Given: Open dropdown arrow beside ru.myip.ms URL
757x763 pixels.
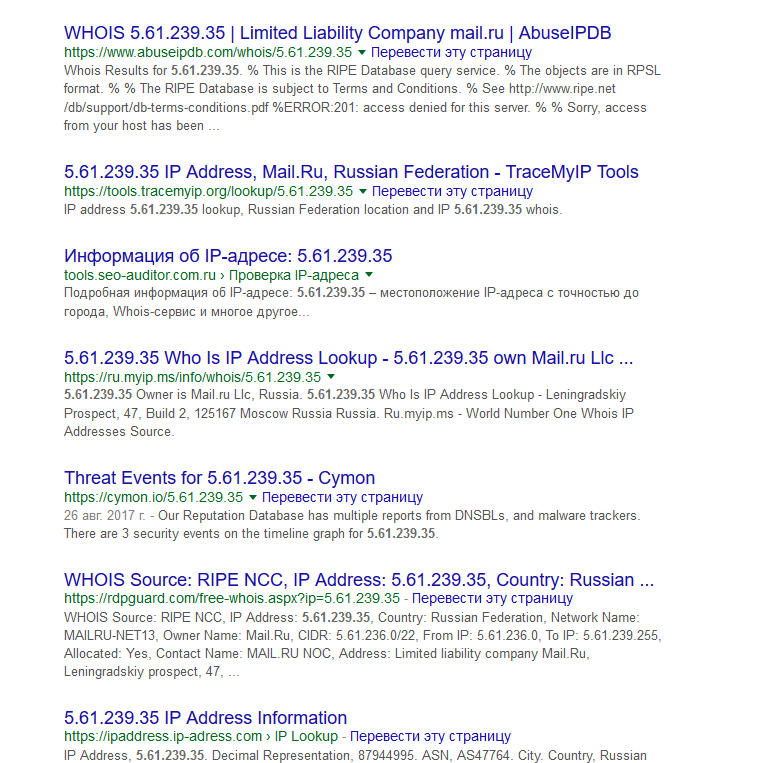Looking at the screenshot, I should [x=331, y=377].
